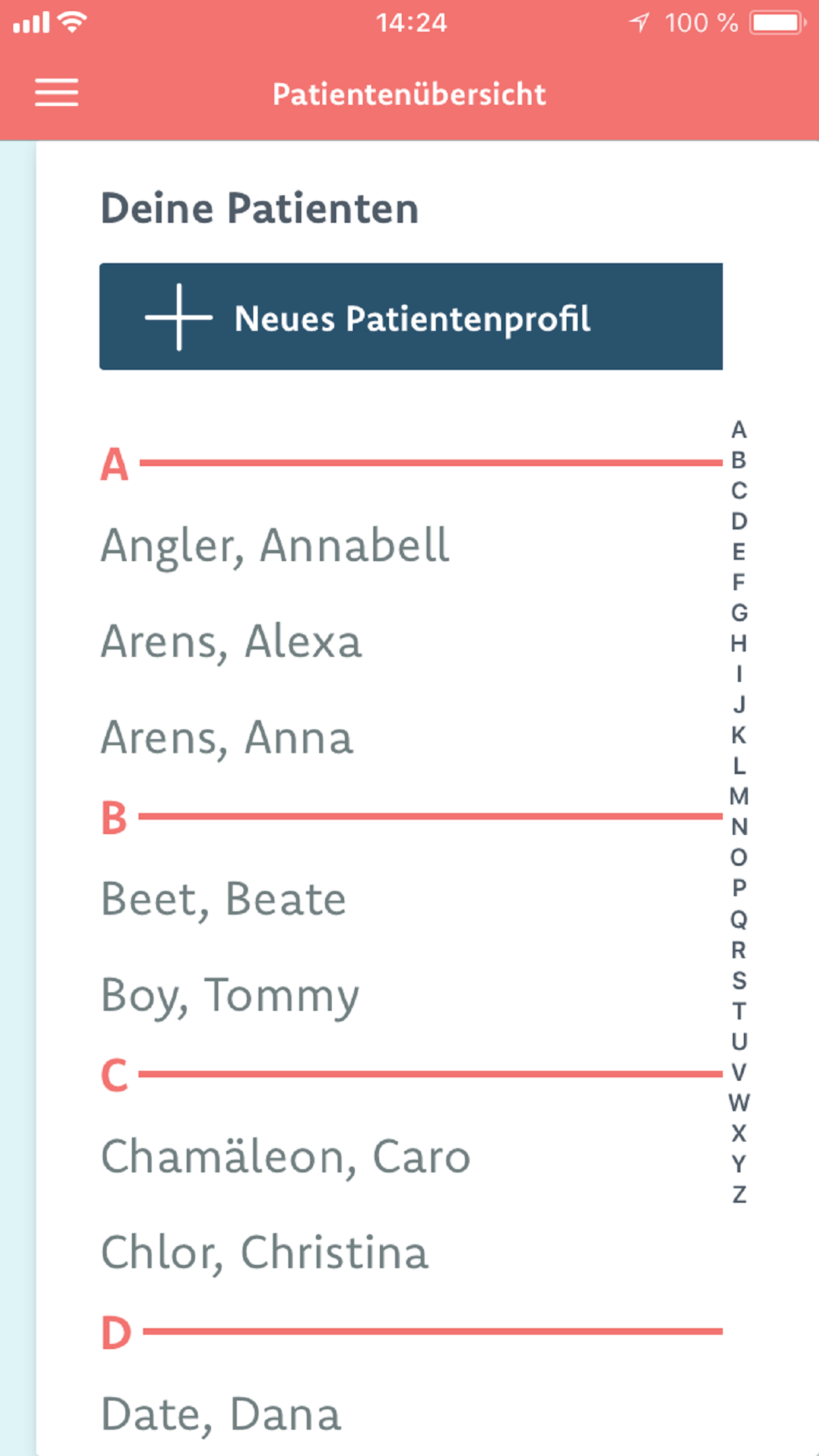819x1456 pixels.
Task: Select patient Beet, Beate
Action: pyautogui.click(x=224, y=899)
